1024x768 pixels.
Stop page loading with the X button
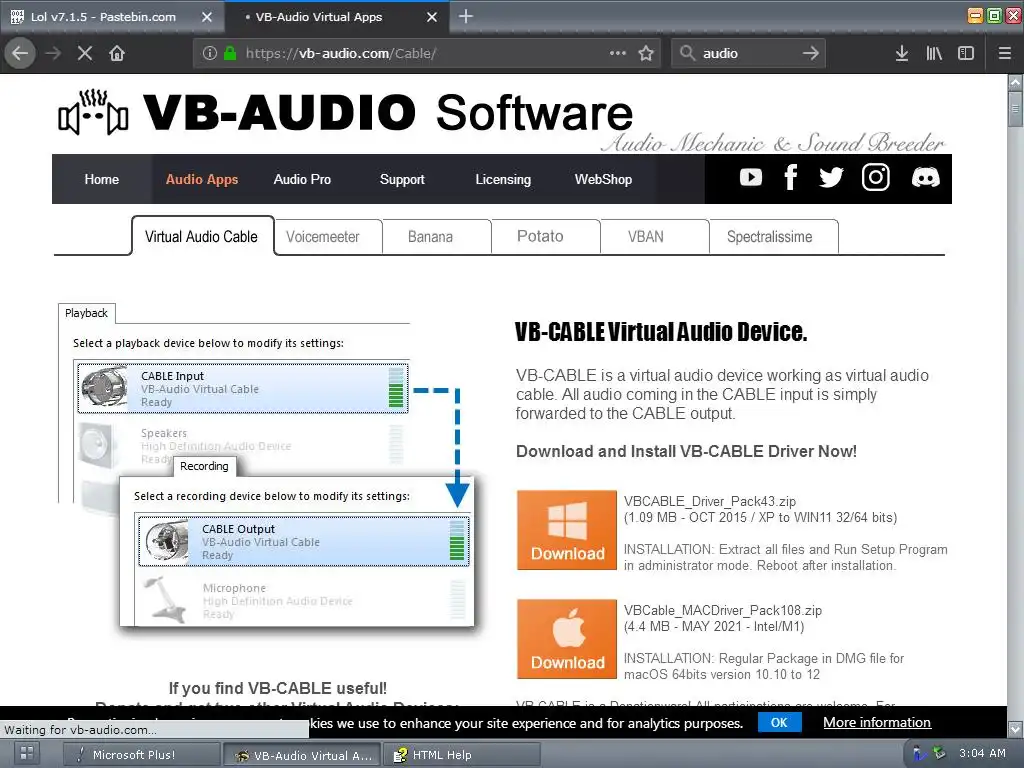(85, 53)
